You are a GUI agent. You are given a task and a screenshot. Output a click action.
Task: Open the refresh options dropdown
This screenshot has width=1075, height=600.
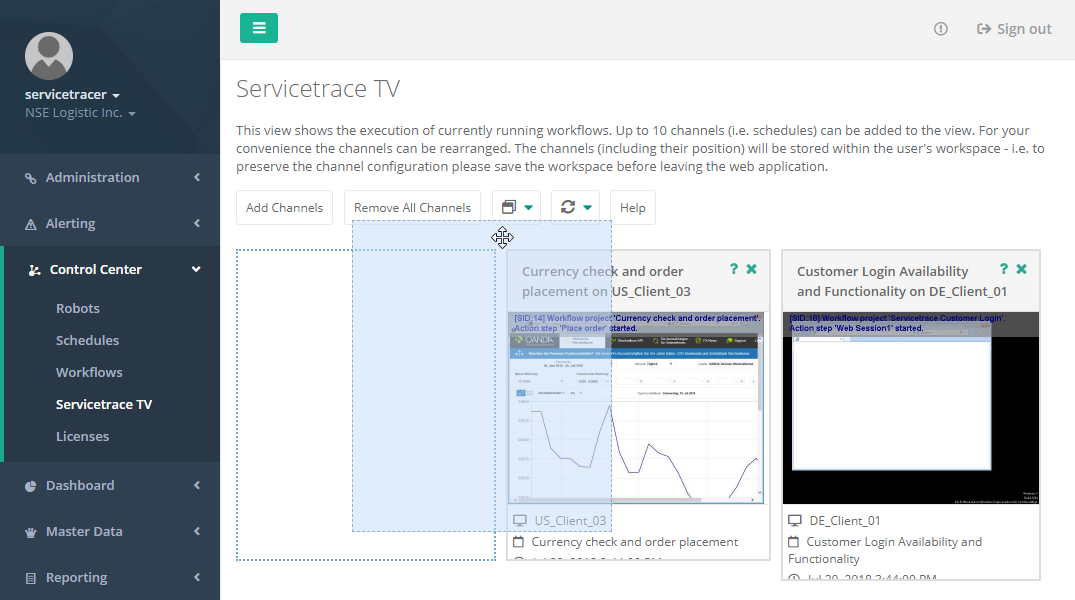pyautogui.click(x=575, y=208)
